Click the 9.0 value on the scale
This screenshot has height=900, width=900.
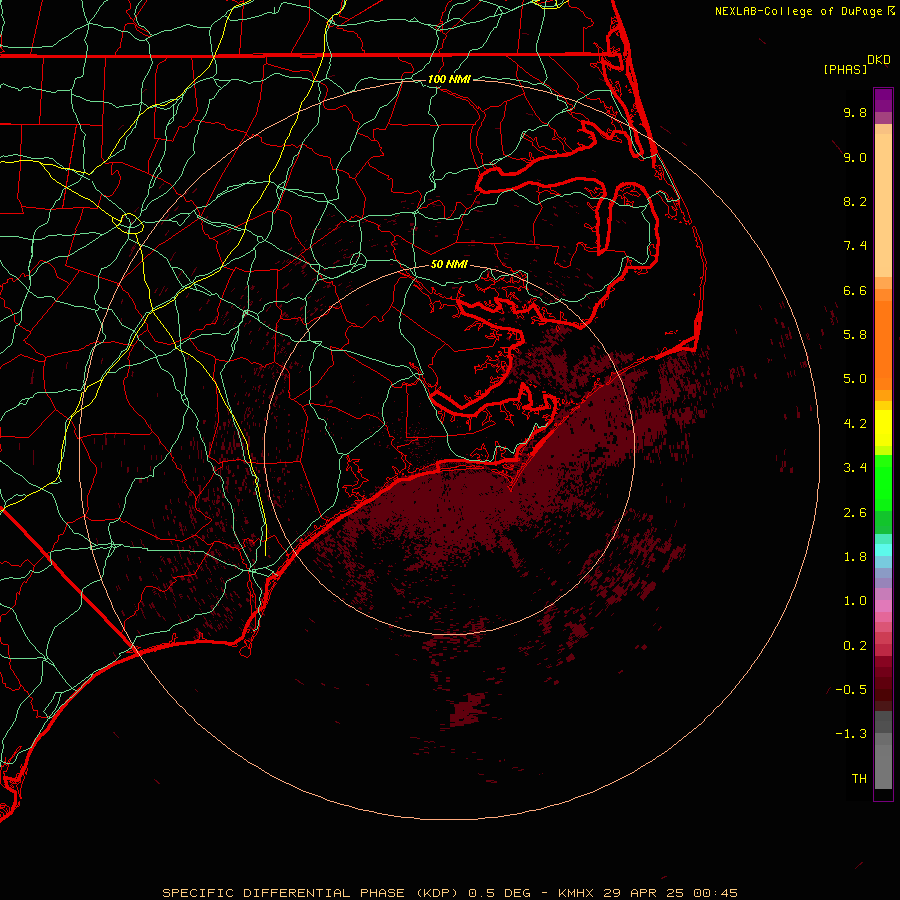[x=855, y=157]
